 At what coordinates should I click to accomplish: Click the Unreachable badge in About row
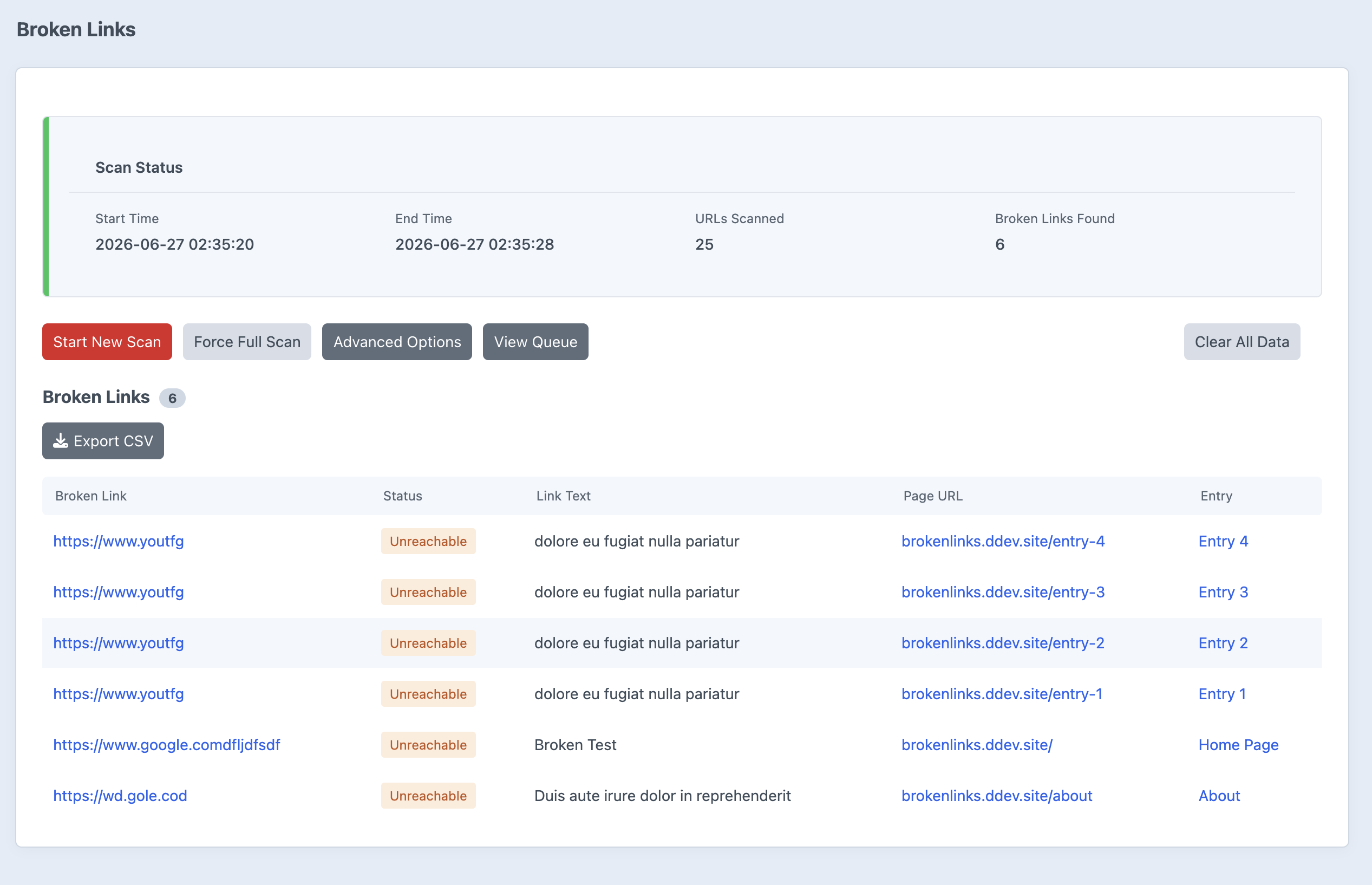pos(428,796)
